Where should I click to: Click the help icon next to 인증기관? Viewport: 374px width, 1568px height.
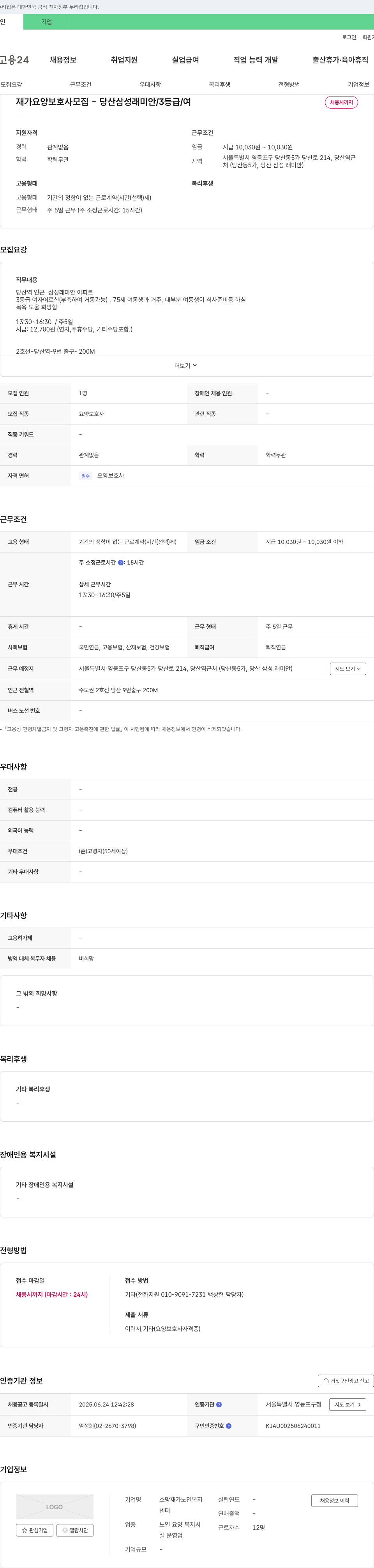[219, 1404]
